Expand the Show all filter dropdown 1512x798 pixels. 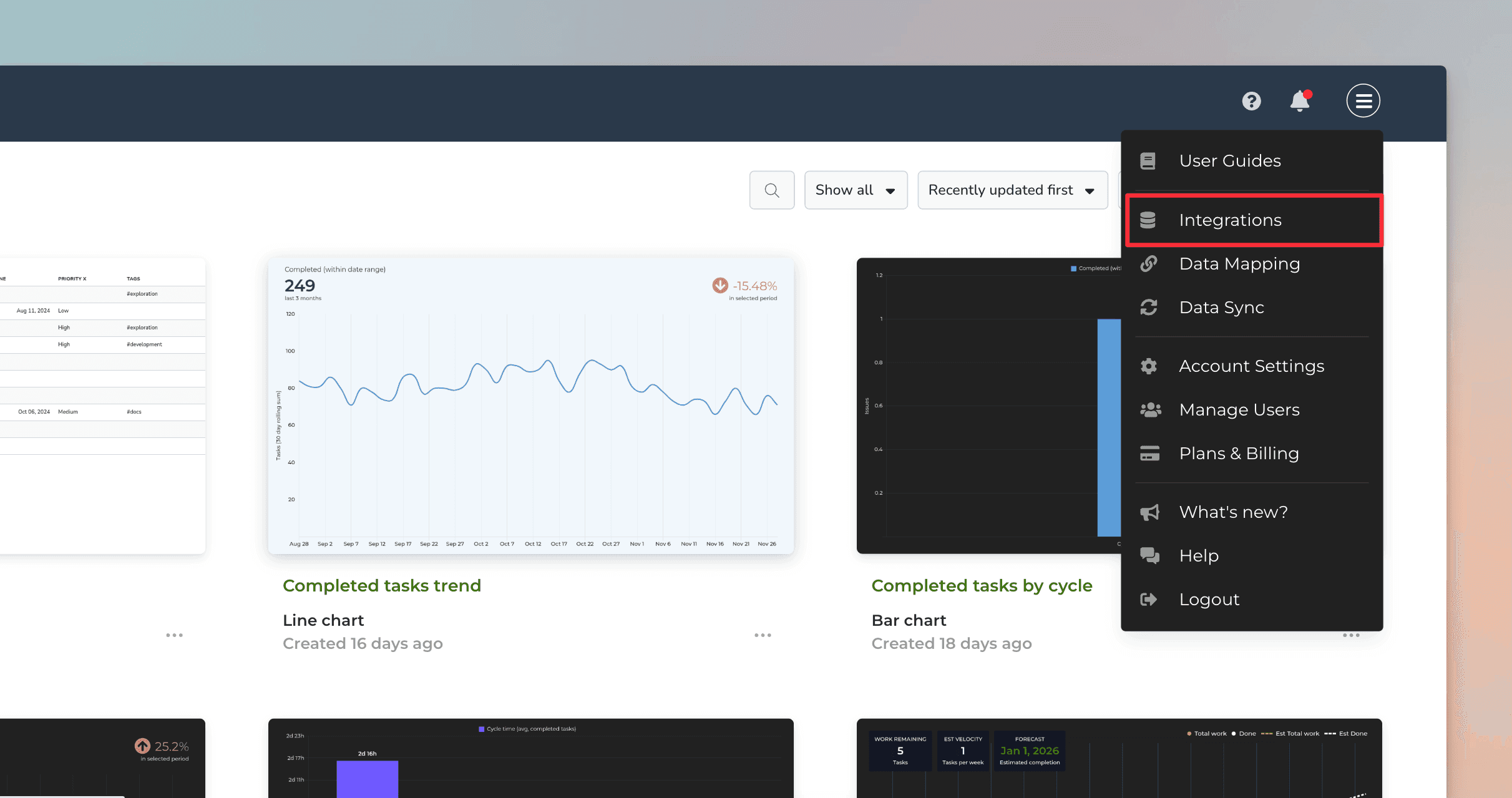856,190
